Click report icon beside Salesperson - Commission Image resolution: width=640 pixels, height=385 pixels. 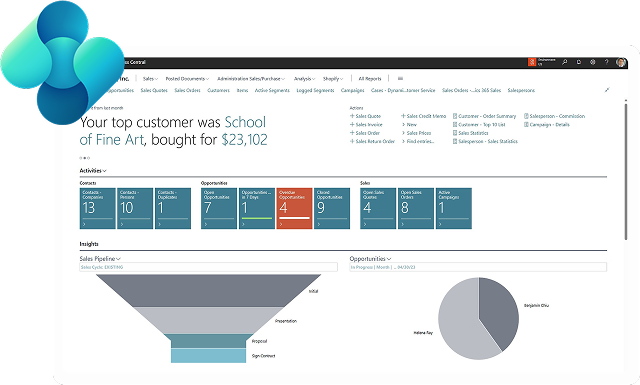point(526,116)
